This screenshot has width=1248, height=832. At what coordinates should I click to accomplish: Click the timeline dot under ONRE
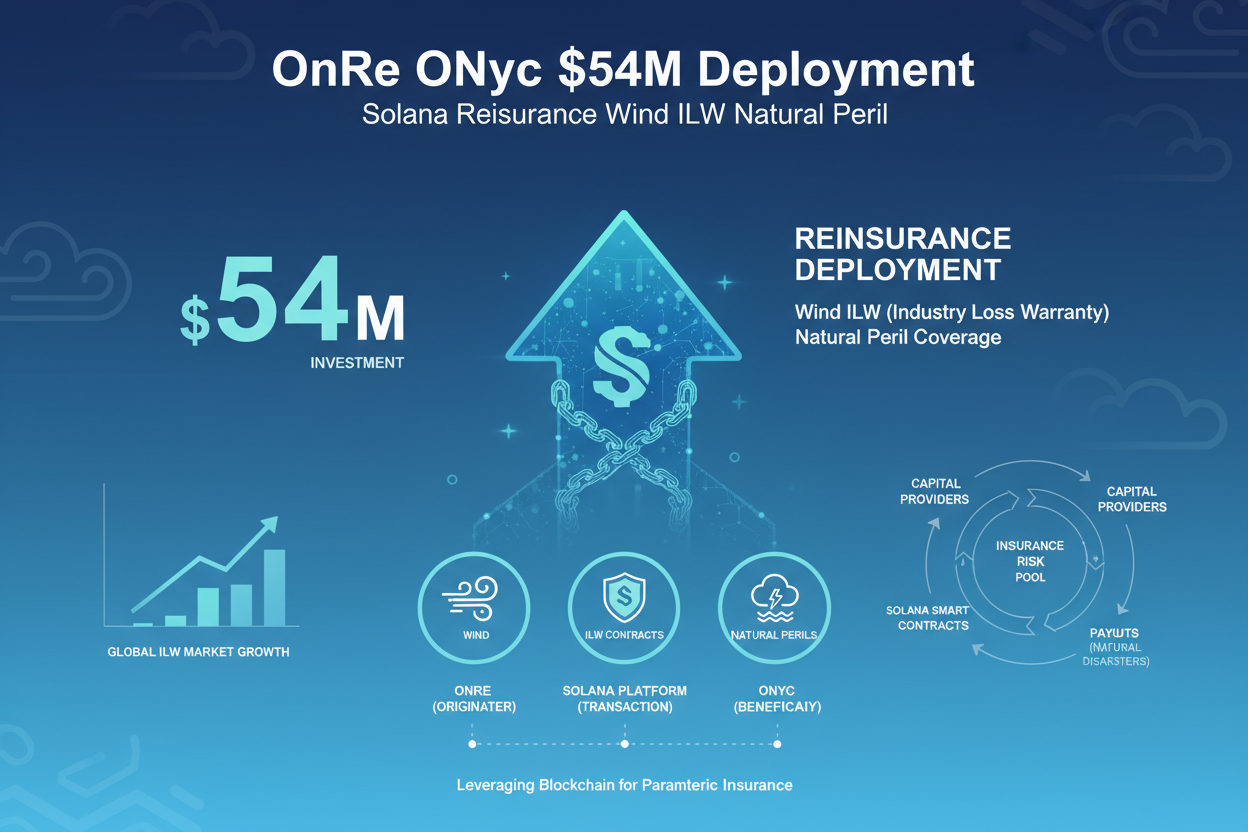471,744
